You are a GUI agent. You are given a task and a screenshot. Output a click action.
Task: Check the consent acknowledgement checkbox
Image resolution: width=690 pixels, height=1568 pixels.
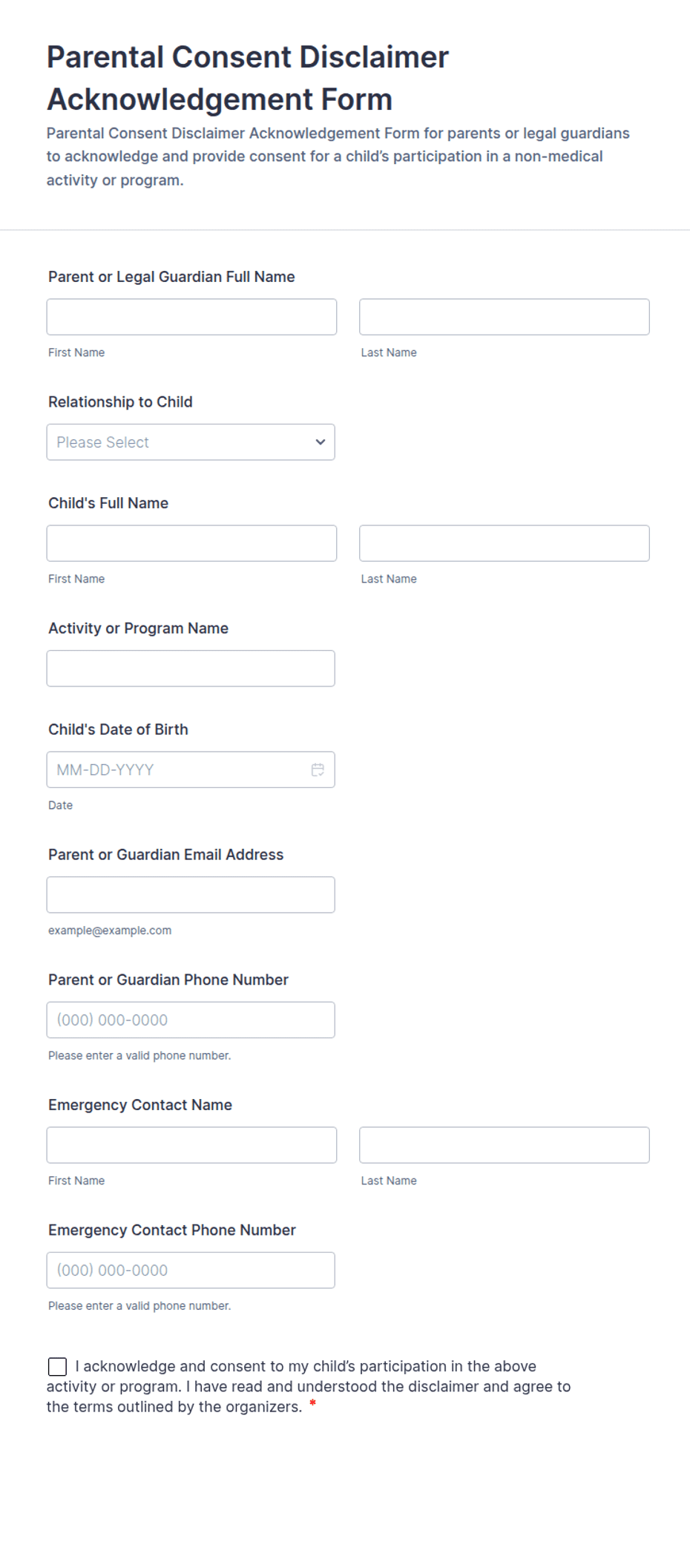(57, 1366)
